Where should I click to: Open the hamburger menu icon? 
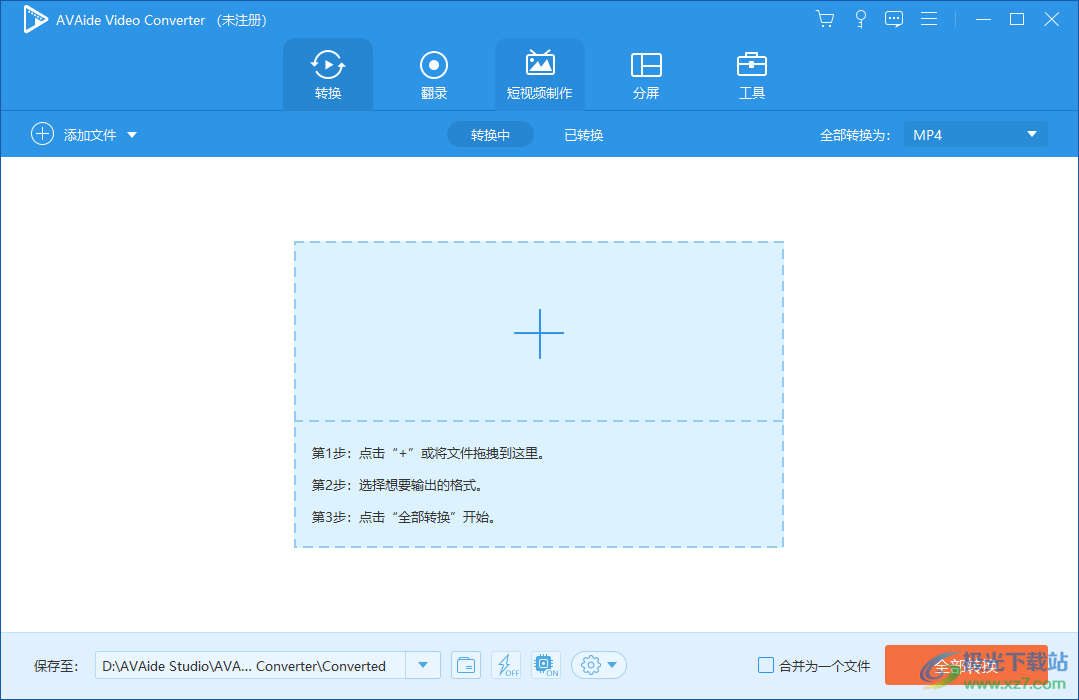pyautogui.click(x=929, y=19)
